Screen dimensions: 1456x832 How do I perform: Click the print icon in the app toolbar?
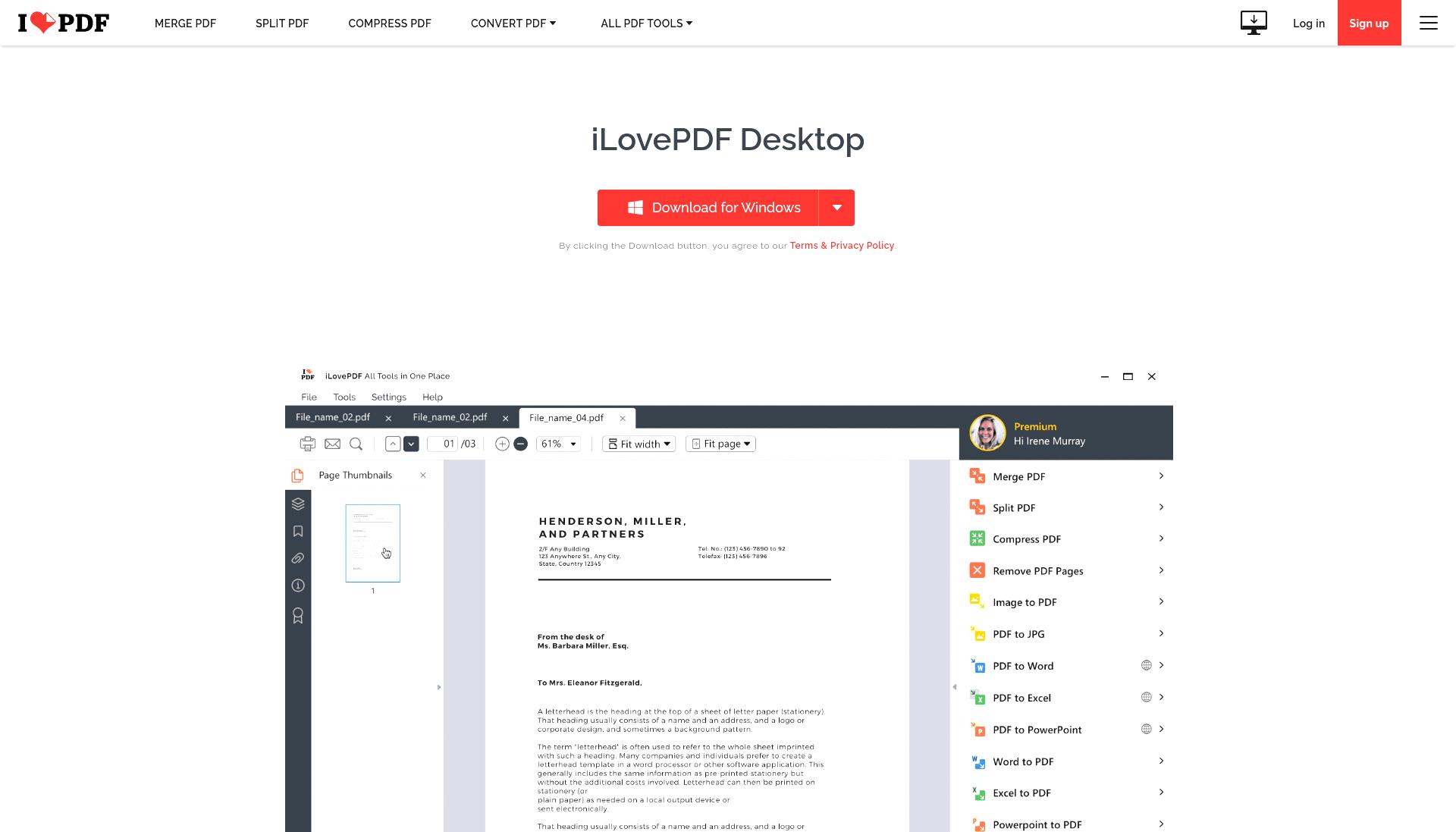307,444
